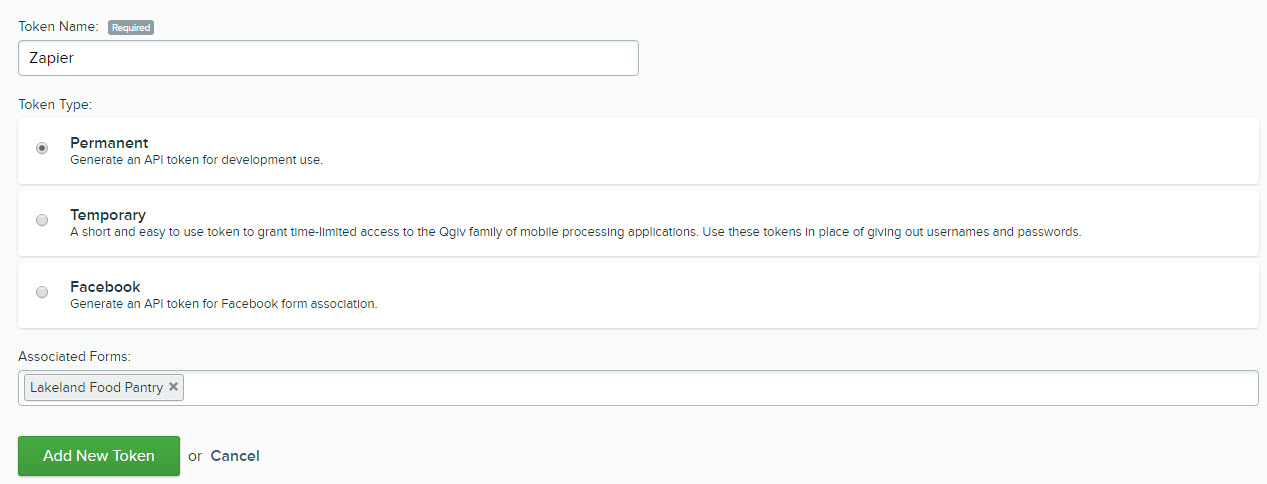
Task: Select the Permanent token type radio
Action: (x=42, y=148)
